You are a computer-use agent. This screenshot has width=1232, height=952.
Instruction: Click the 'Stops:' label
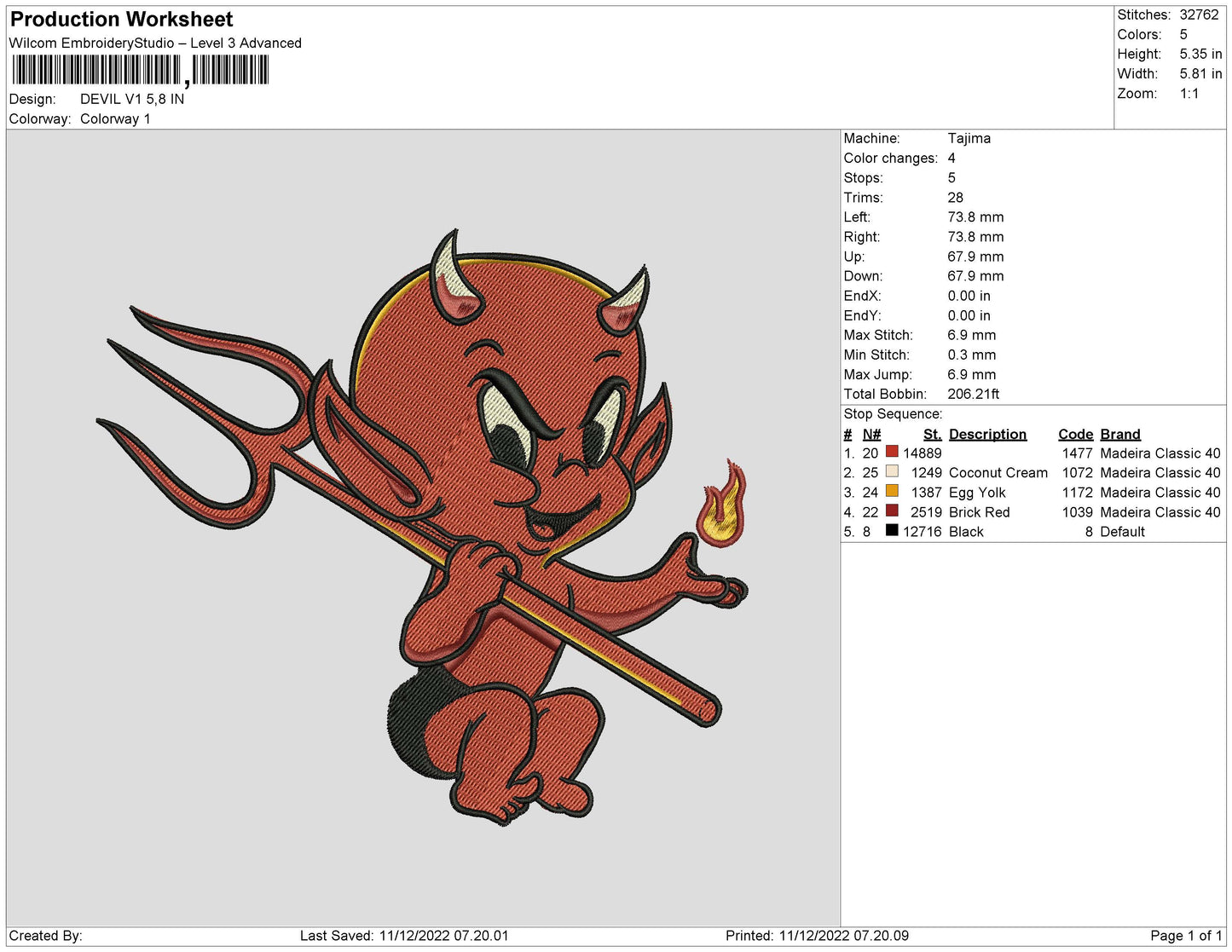pos(863,177)
